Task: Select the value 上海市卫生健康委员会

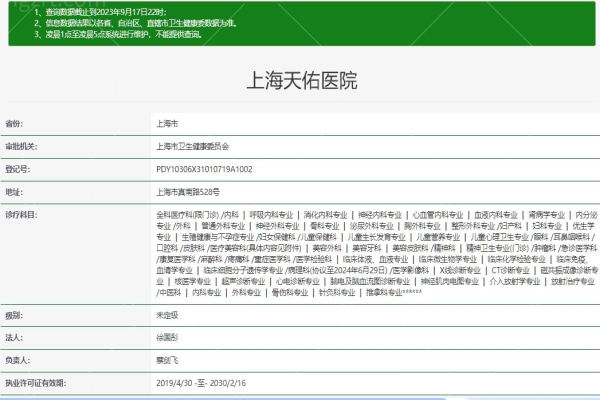Action: click(192, 146)
